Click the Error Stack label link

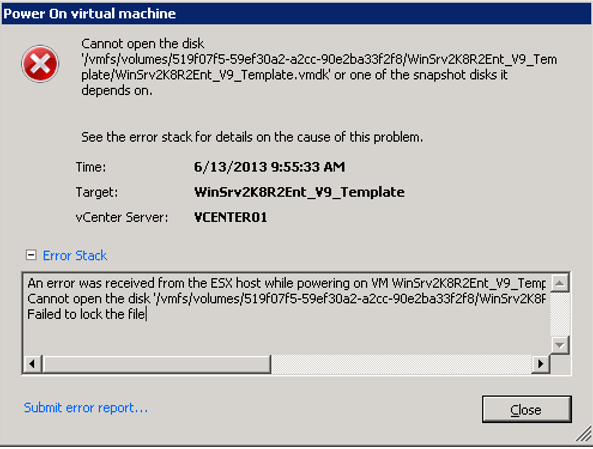(75, 256)
